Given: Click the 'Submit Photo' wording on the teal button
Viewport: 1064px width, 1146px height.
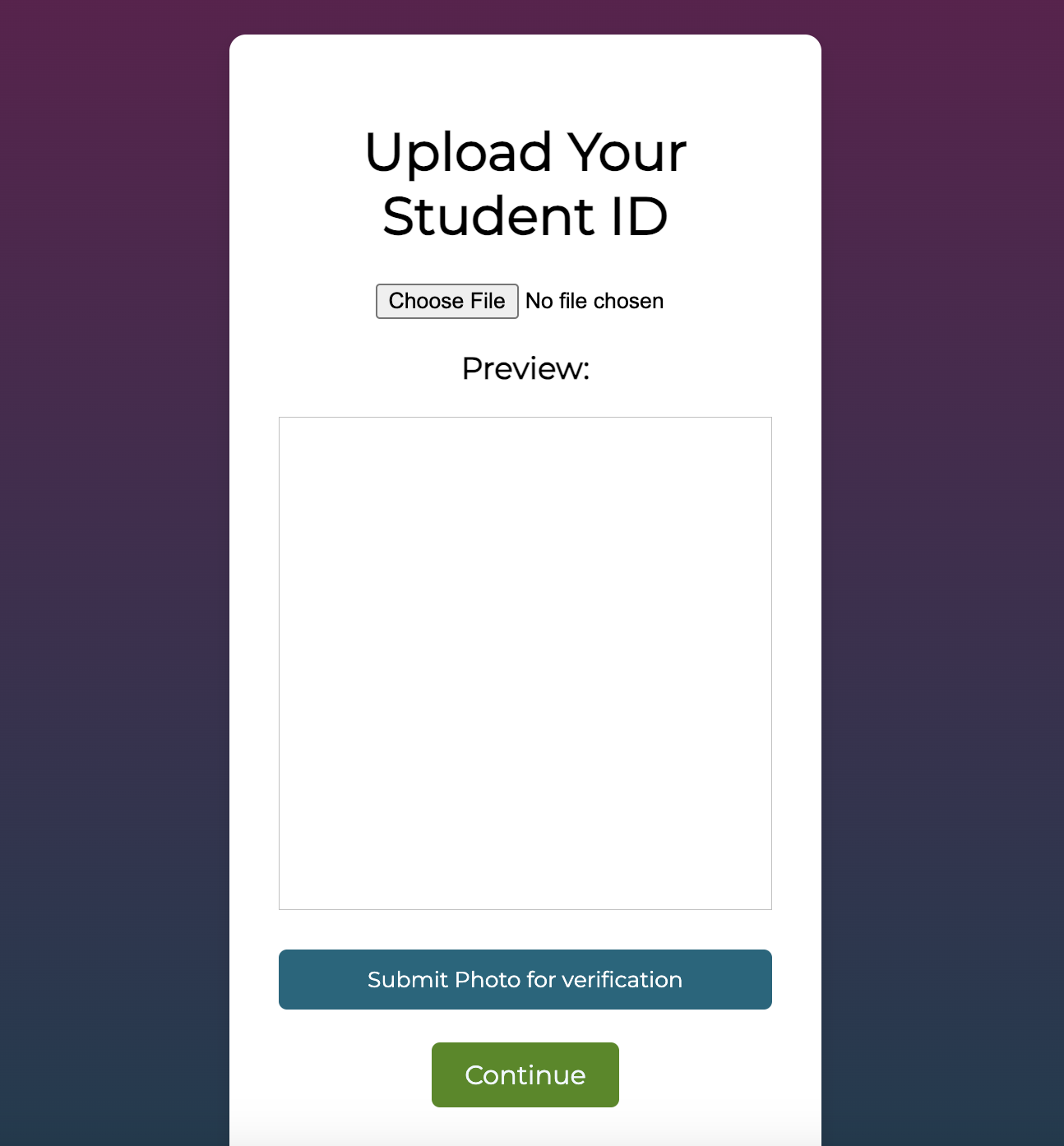Looking at the screenshot, I should [444, 979].
